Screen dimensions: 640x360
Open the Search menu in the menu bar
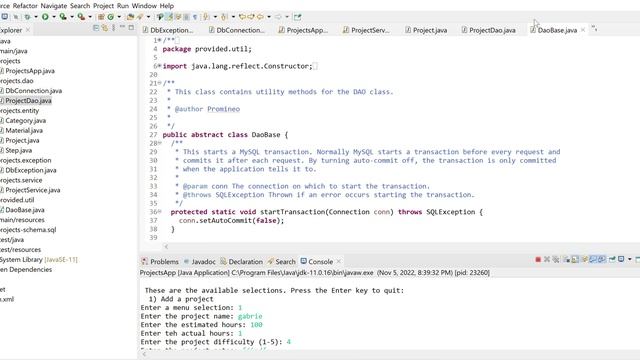pos(80,6)
